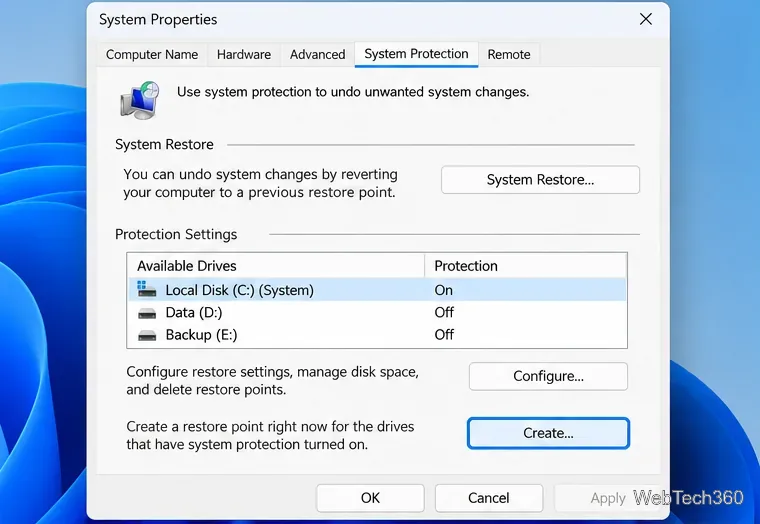Close the System Properties dialog
Image resolution: width=760 pixels, height=524 pixels.
[x=646, y=19]
